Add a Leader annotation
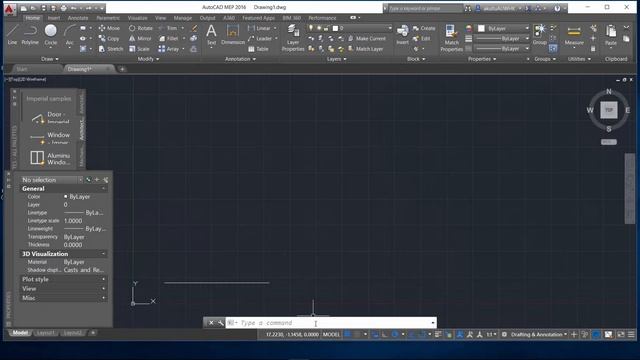 click(x=260, y=38)
